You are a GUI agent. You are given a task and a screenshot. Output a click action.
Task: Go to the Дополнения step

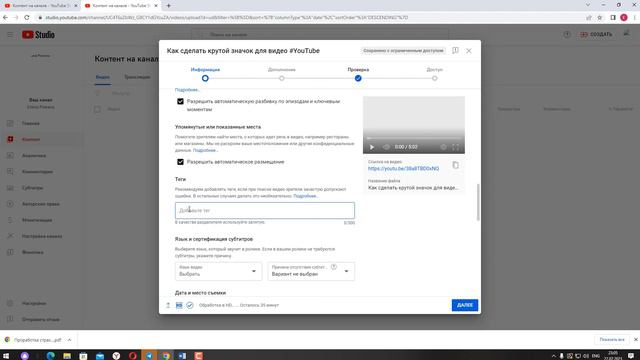tap(282, 74)
